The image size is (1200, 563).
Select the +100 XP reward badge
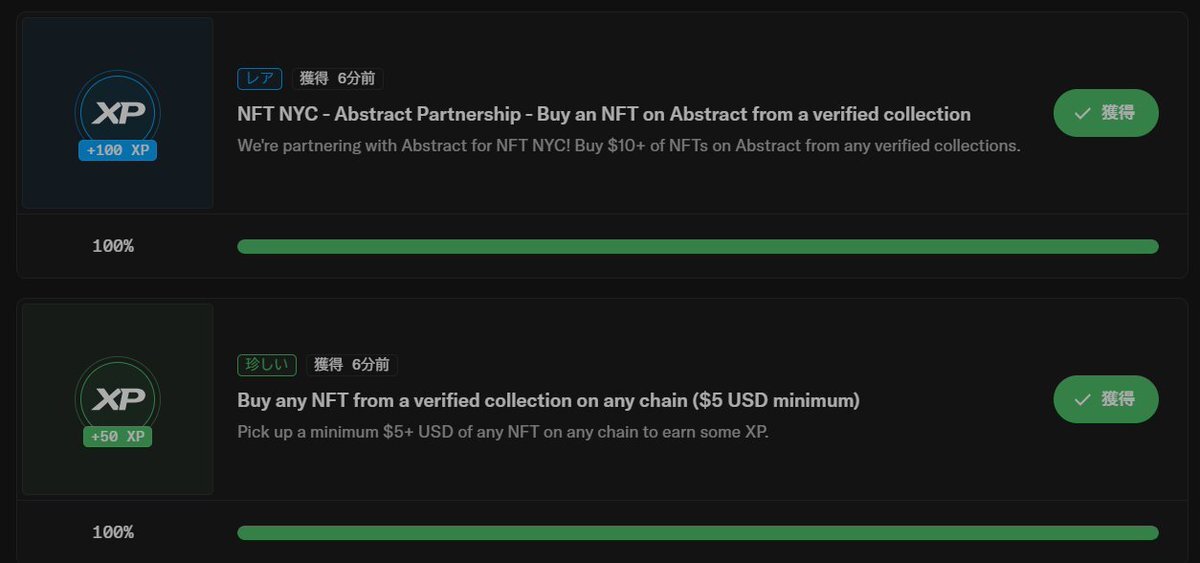[117, 150]
